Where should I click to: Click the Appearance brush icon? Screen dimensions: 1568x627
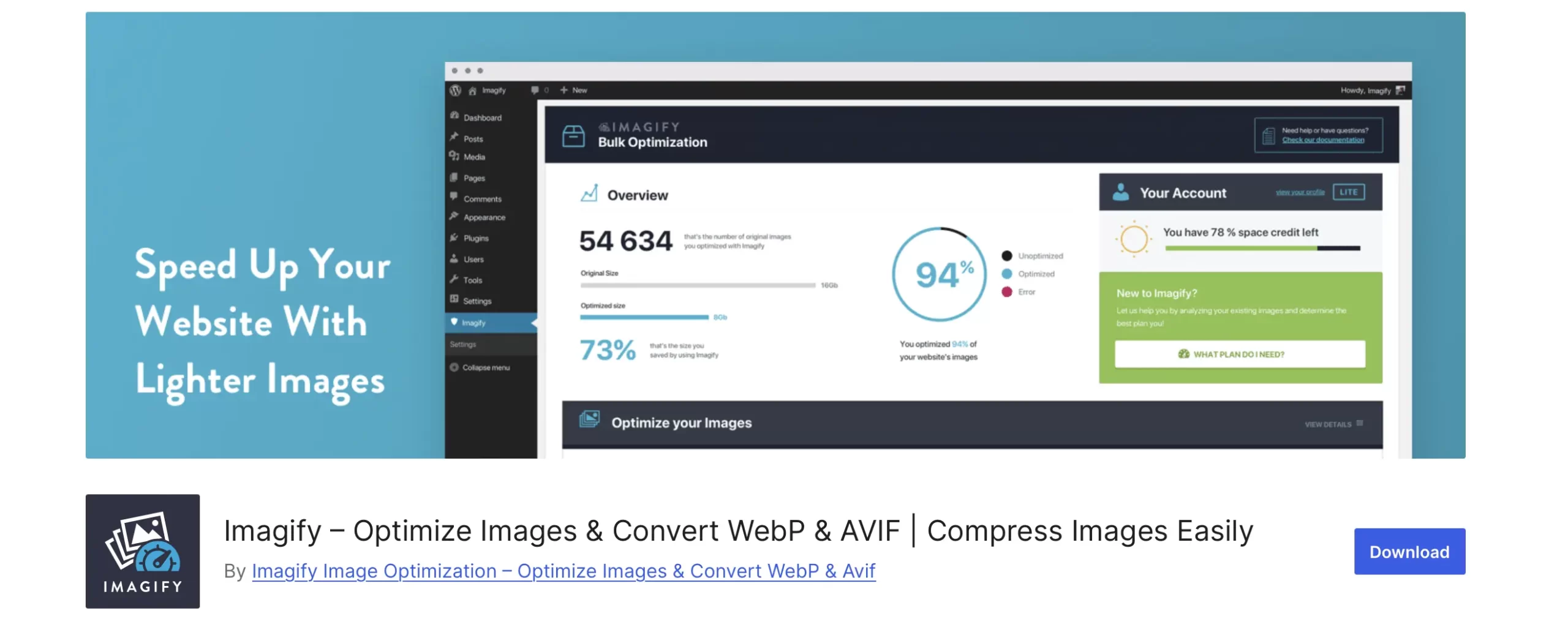coord(454,216)
